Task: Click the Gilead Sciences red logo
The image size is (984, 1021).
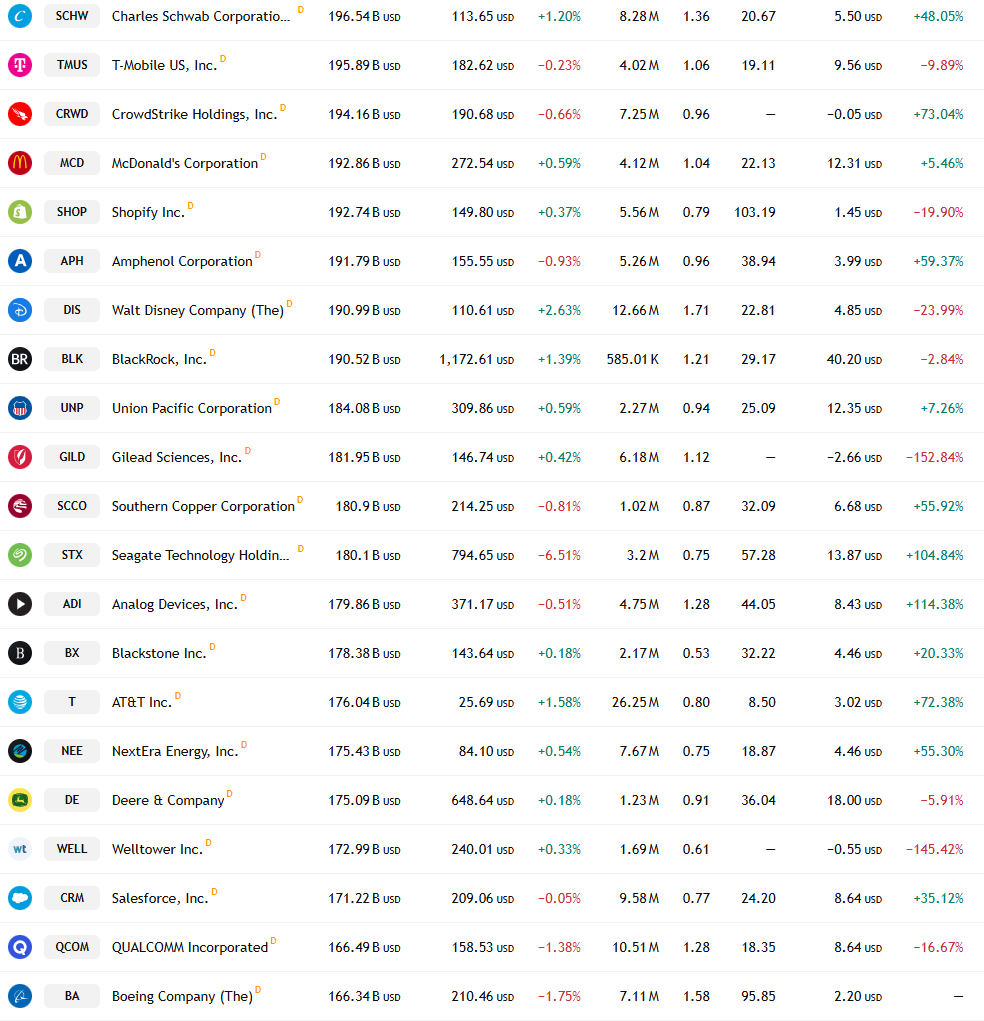Action: click(x=20, y=457)
